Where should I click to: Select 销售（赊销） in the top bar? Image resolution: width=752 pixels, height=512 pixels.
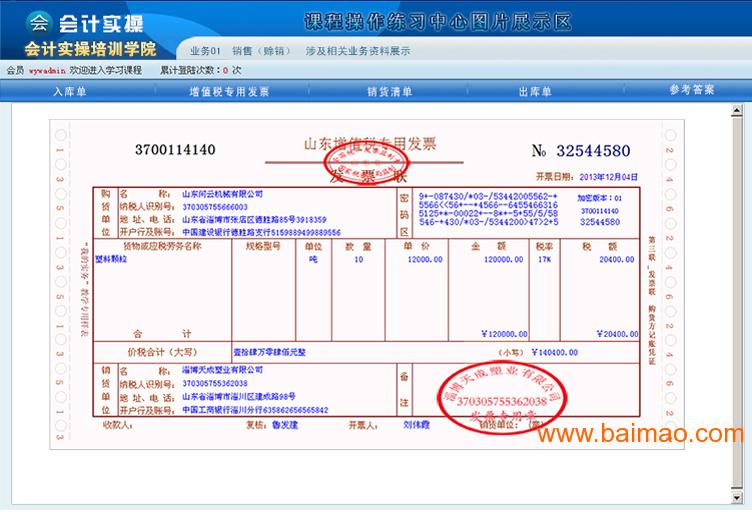pos(256,50)
